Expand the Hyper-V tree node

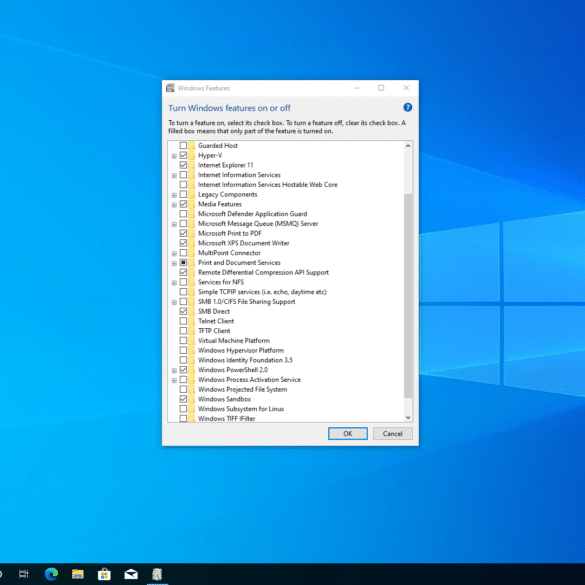click(x=174, y=156)
